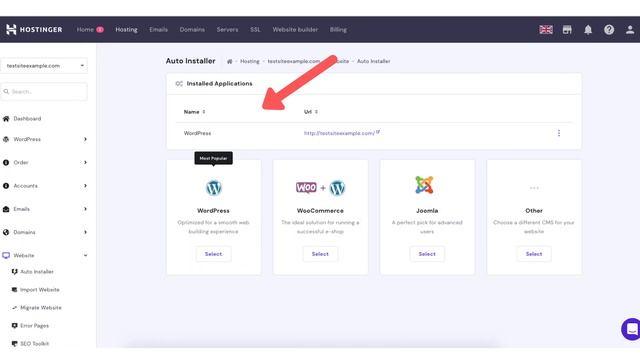Open the http://testsiteexample.com/ link
The height and width of the screenshot is (360, 640).
[x=339, y=133]
